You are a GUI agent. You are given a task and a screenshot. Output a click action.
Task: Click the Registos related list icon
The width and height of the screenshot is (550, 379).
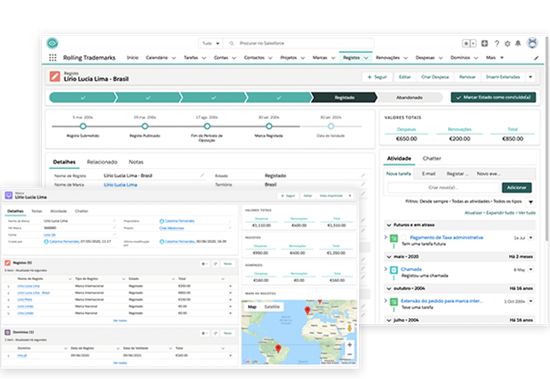(x=7, y=262)
